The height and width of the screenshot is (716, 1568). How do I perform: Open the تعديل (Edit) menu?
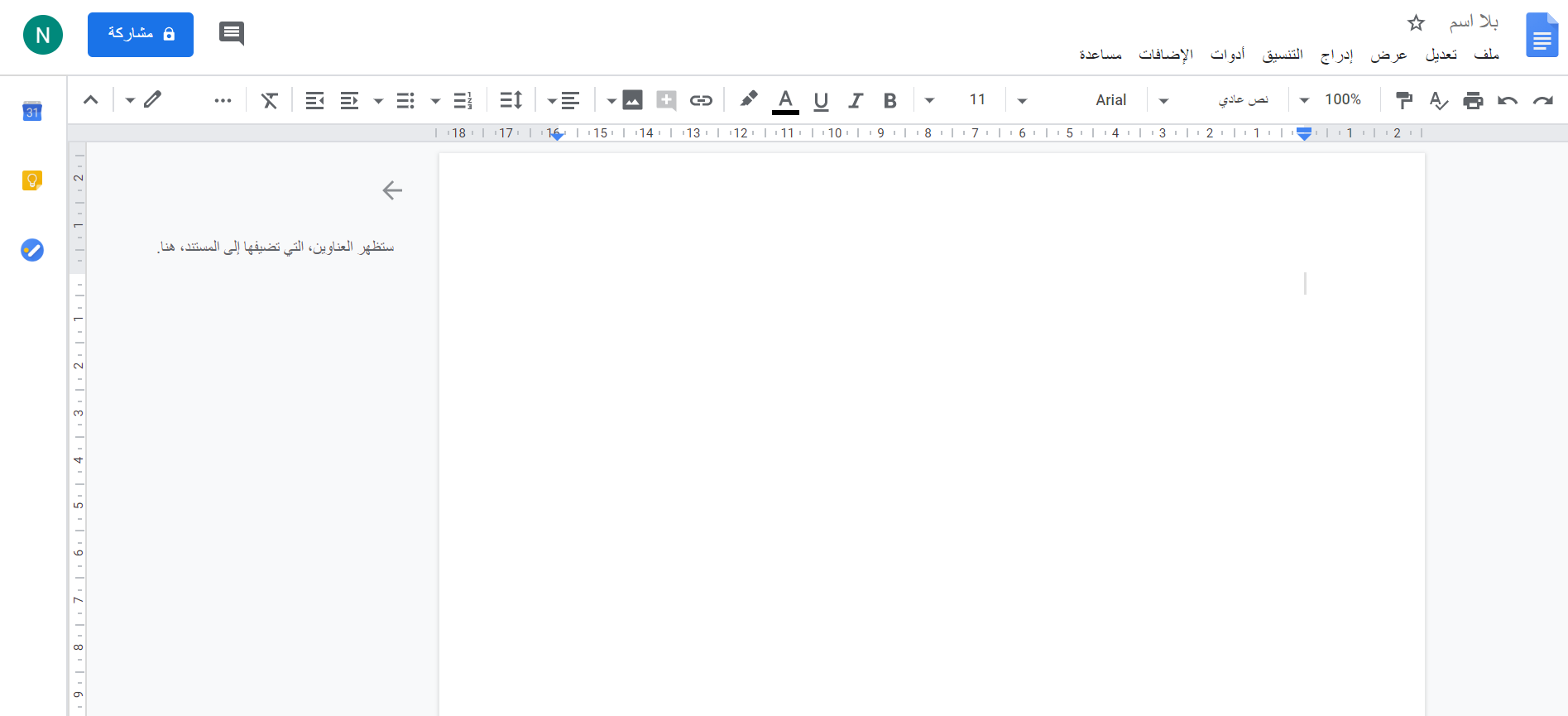(x=1441, y=54)
